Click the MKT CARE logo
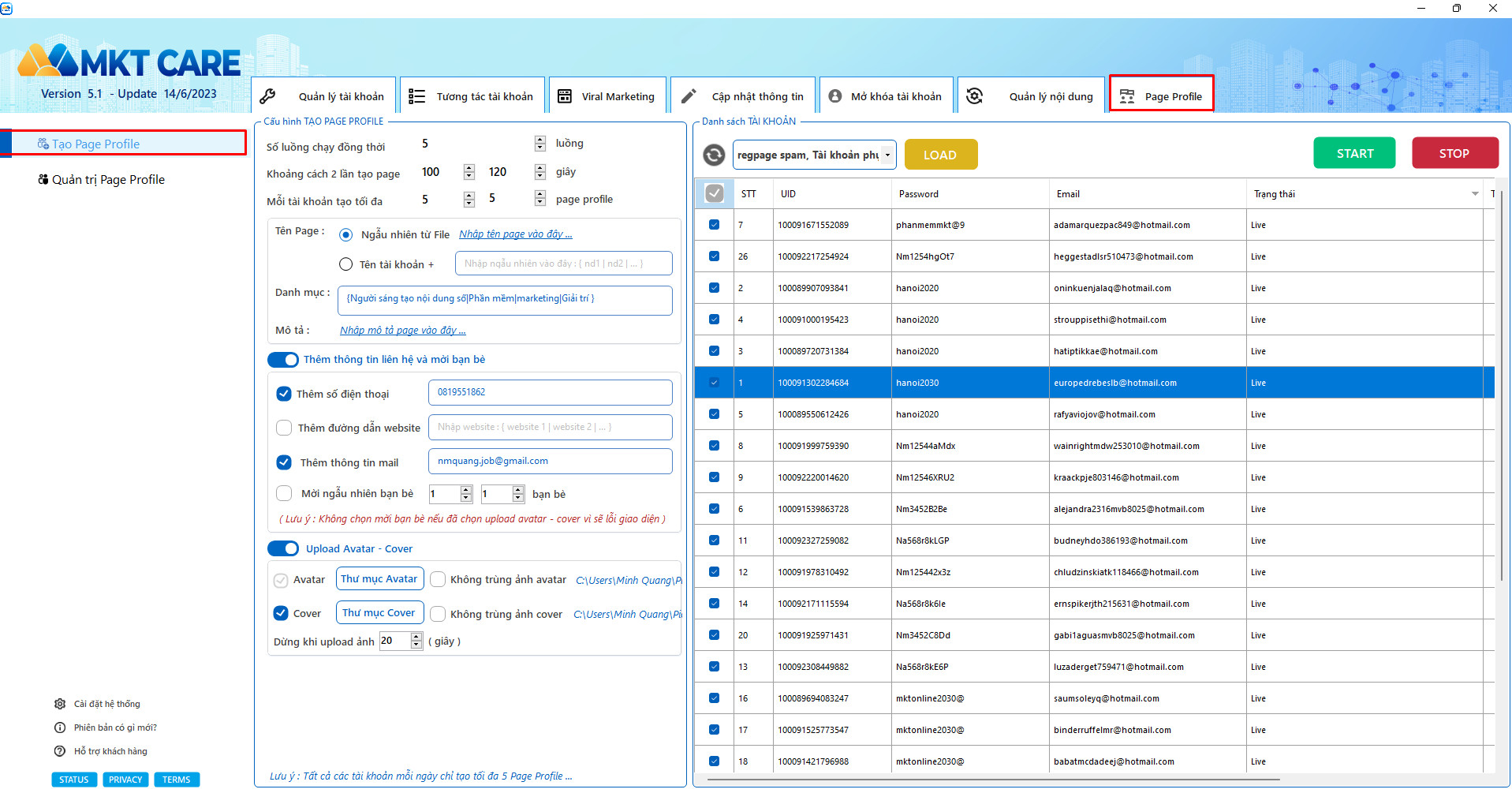The width and height of the screenshot is (1512, 793). [x=129, y=61]
